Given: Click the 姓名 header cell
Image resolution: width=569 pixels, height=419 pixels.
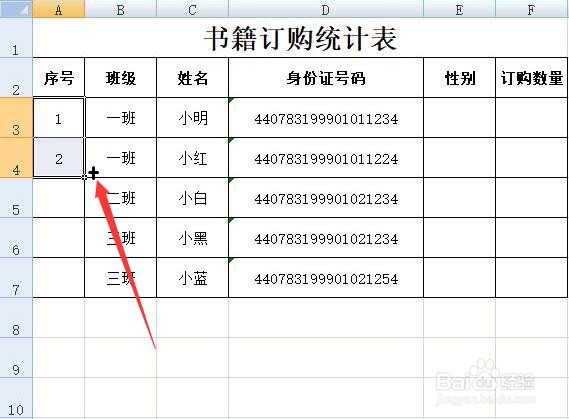Looking at the screenshot, I should click(192, 77).
